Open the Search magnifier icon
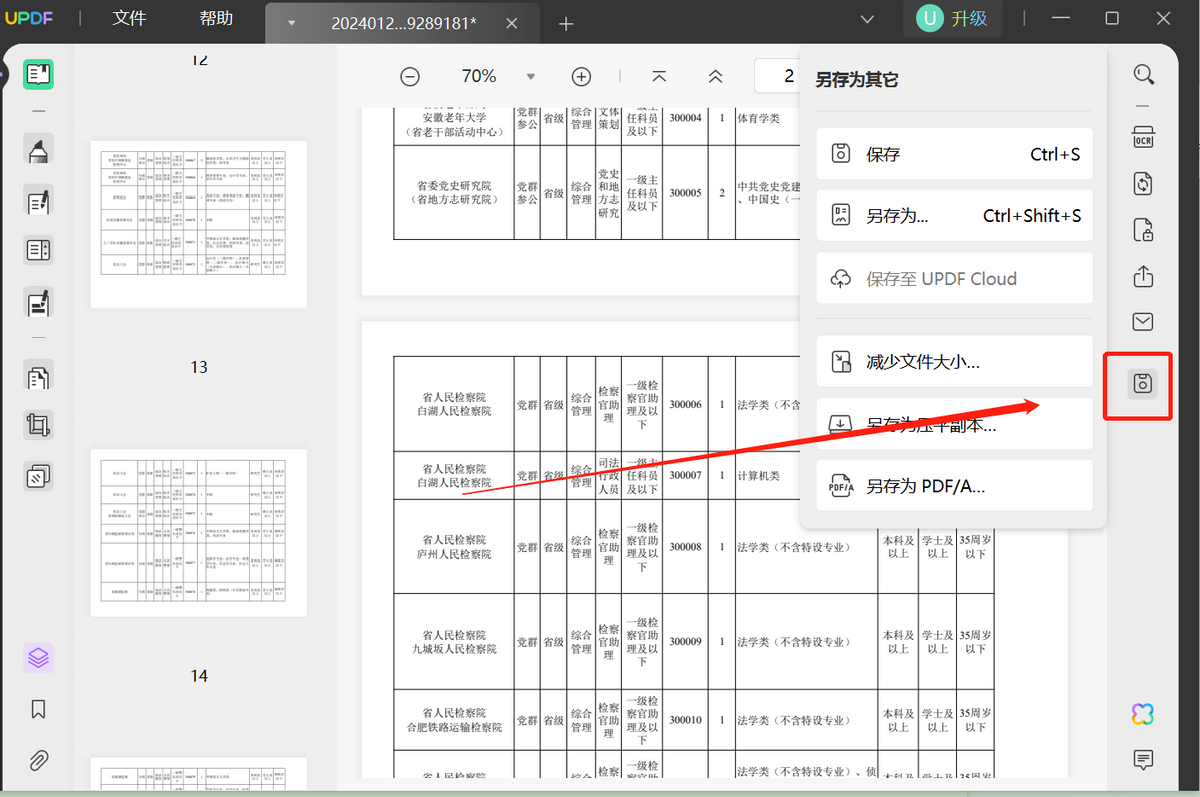Viewport: 1200px width, 797px height. click(x=1143, y=75)
